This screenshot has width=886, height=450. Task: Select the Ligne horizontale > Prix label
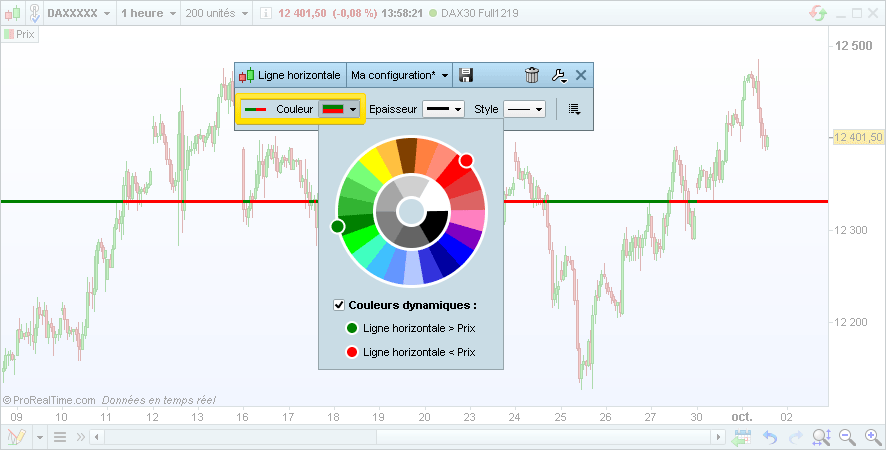click(419, 328)
